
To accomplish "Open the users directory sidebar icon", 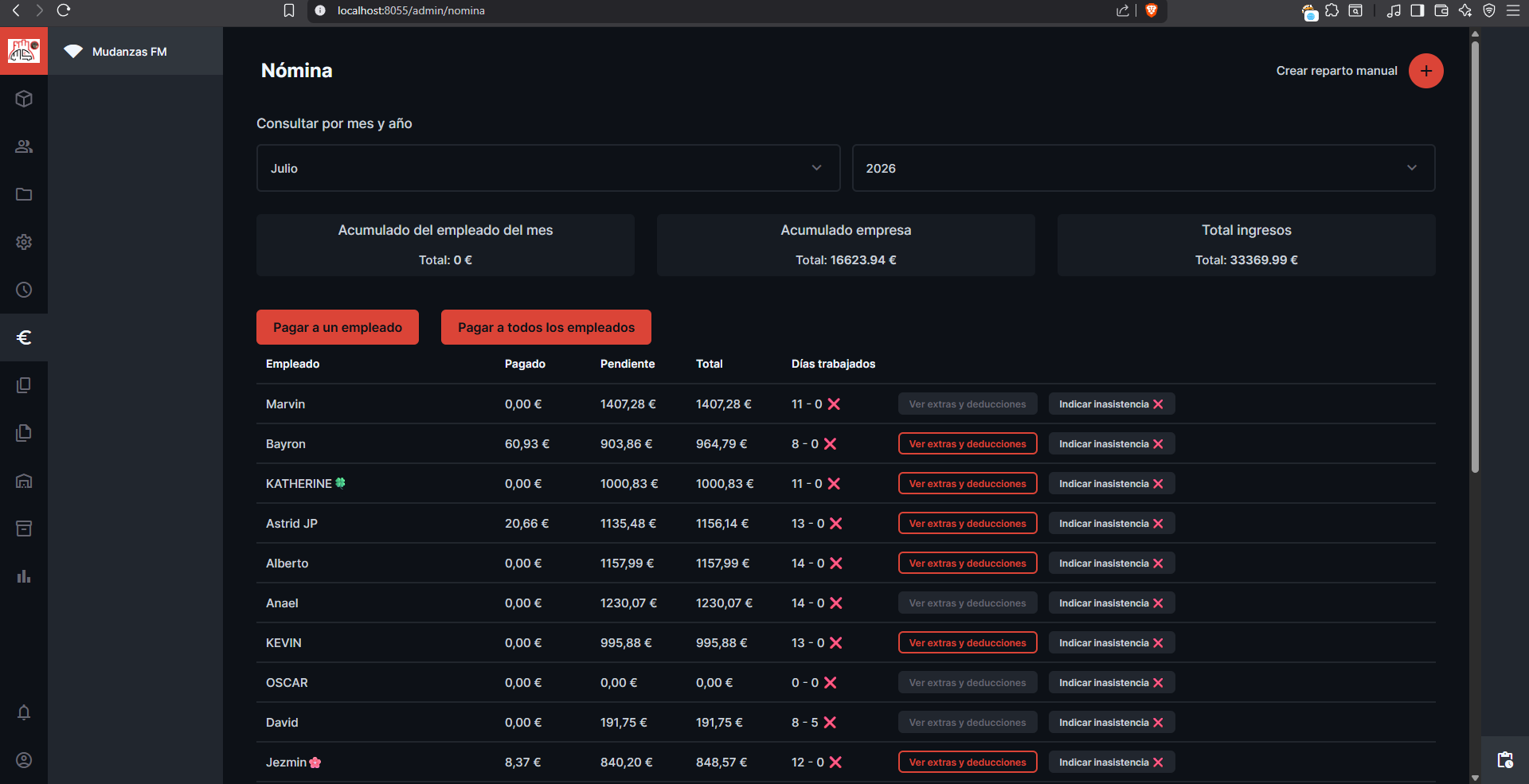I will coord(24,146).
